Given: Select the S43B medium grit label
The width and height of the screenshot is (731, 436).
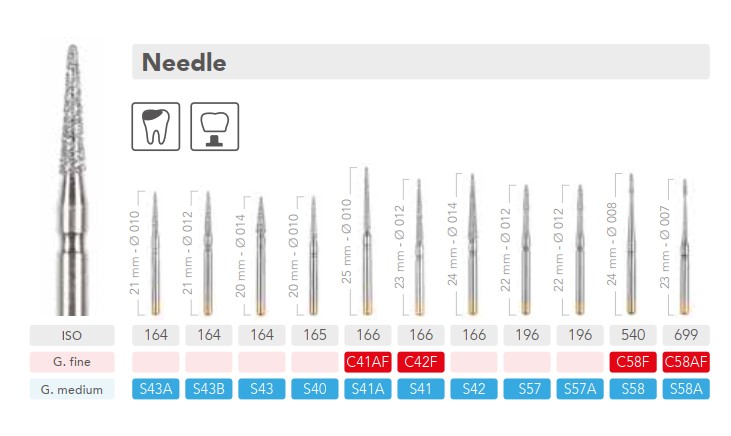Looking at the screenshot, I should coord(209,389).
